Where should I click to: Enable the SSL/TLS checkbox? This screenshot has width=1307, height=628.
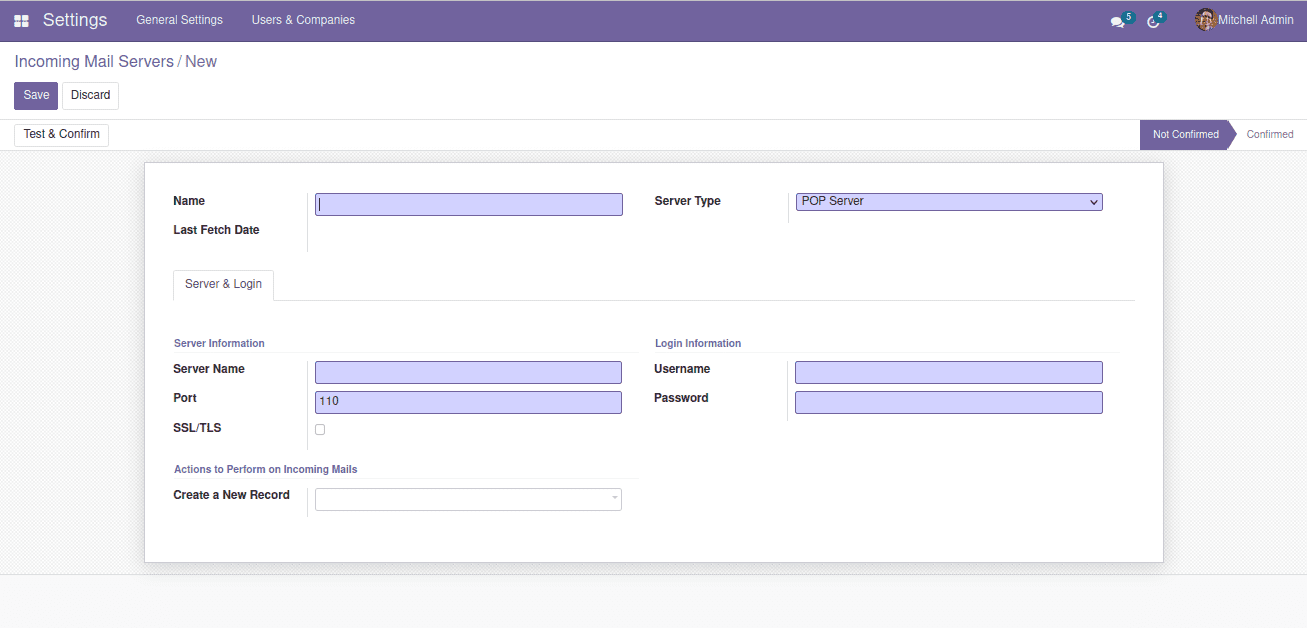tap(320, 429)
